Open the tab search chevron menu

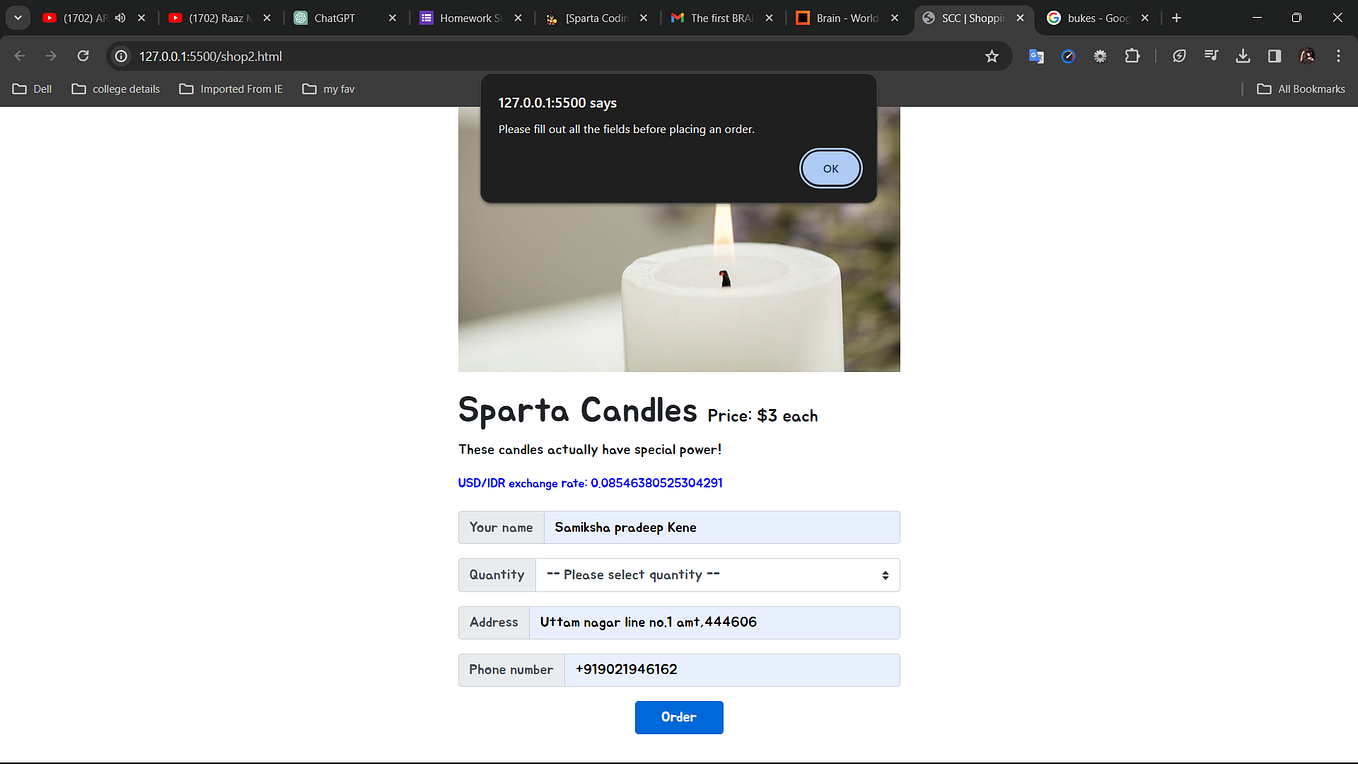tap(17, 17)
